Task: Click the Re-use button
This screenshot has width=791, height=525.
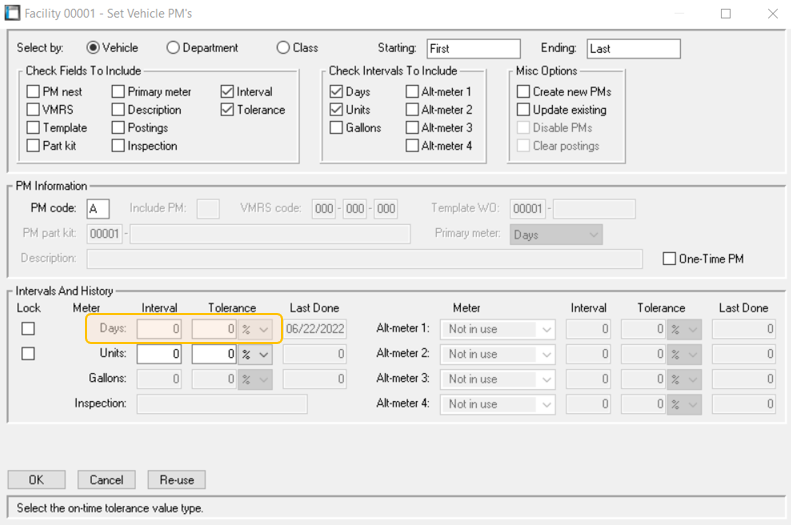Action: [176, 480]
